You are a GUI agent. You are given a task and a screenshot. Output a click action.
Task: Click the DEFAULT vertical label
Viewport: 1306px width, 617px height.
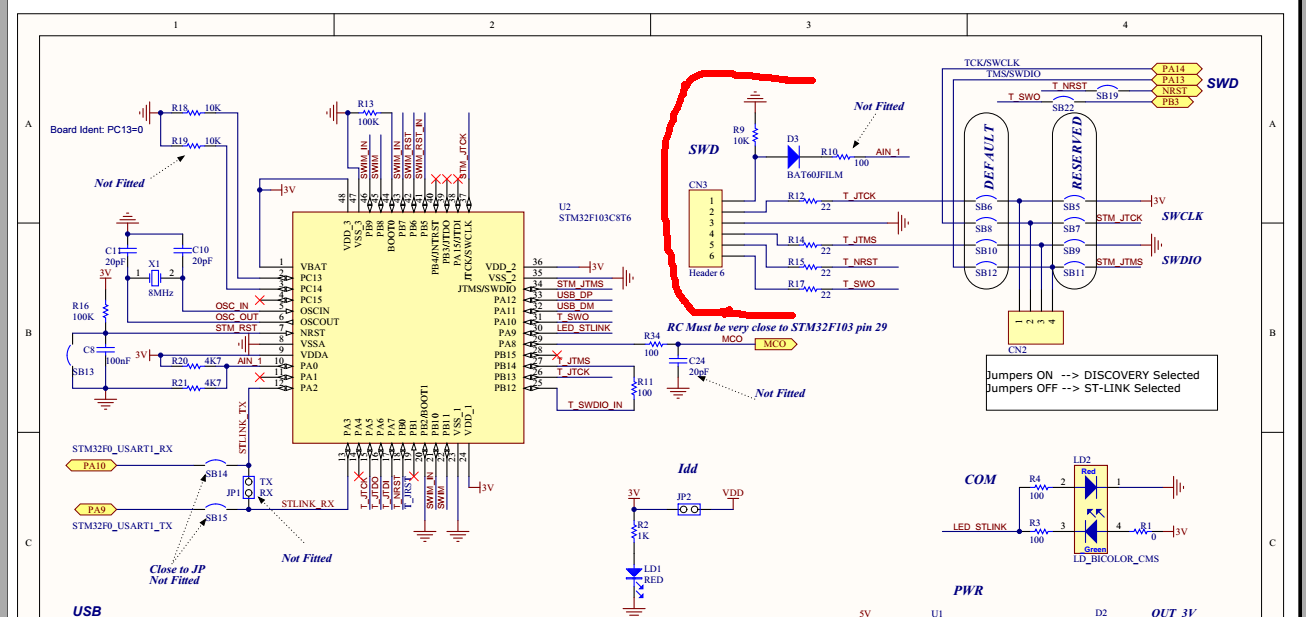tap(988, 158)
